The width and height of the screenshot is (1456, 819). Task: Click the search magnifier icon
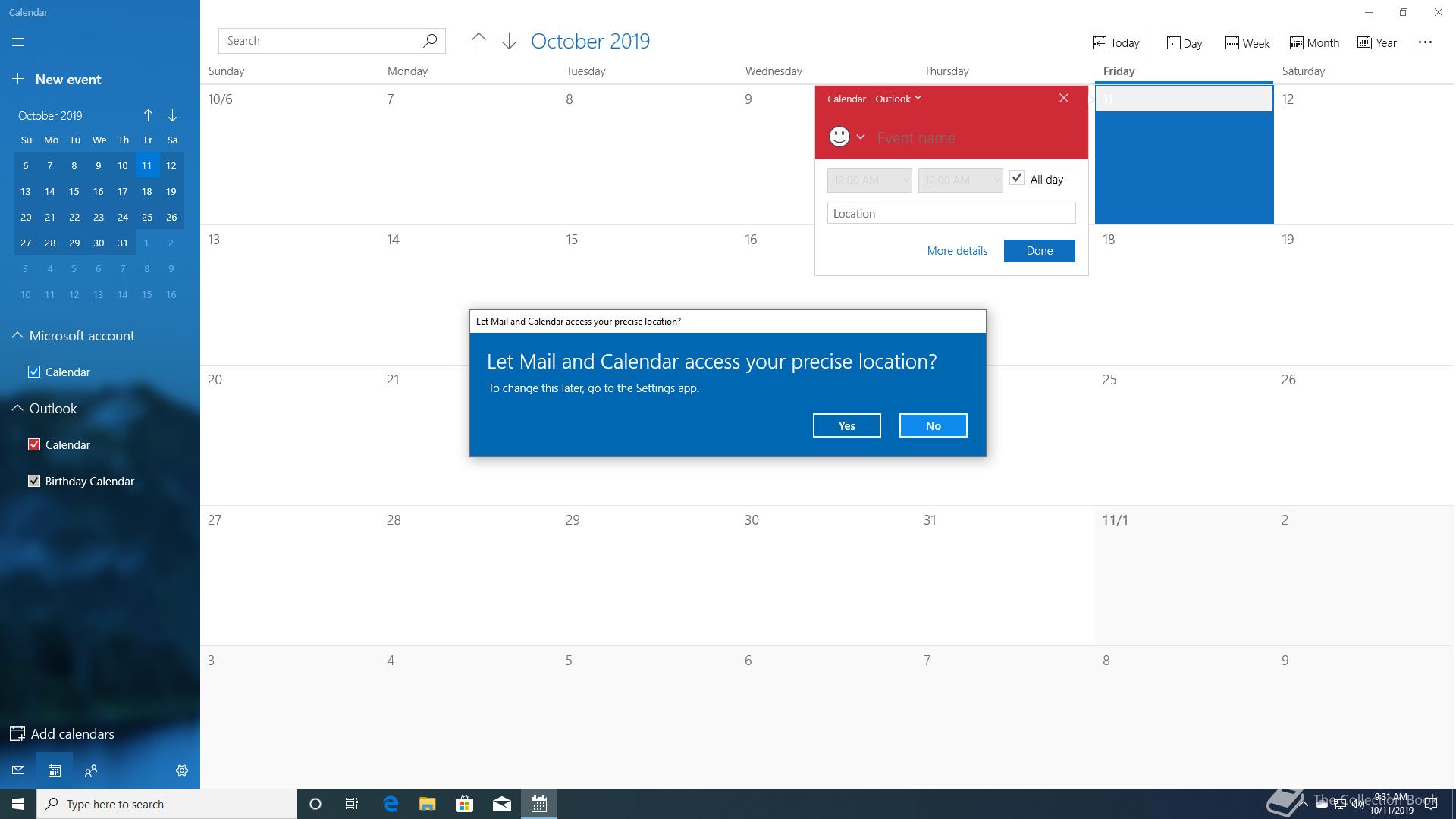coord(430,41)
